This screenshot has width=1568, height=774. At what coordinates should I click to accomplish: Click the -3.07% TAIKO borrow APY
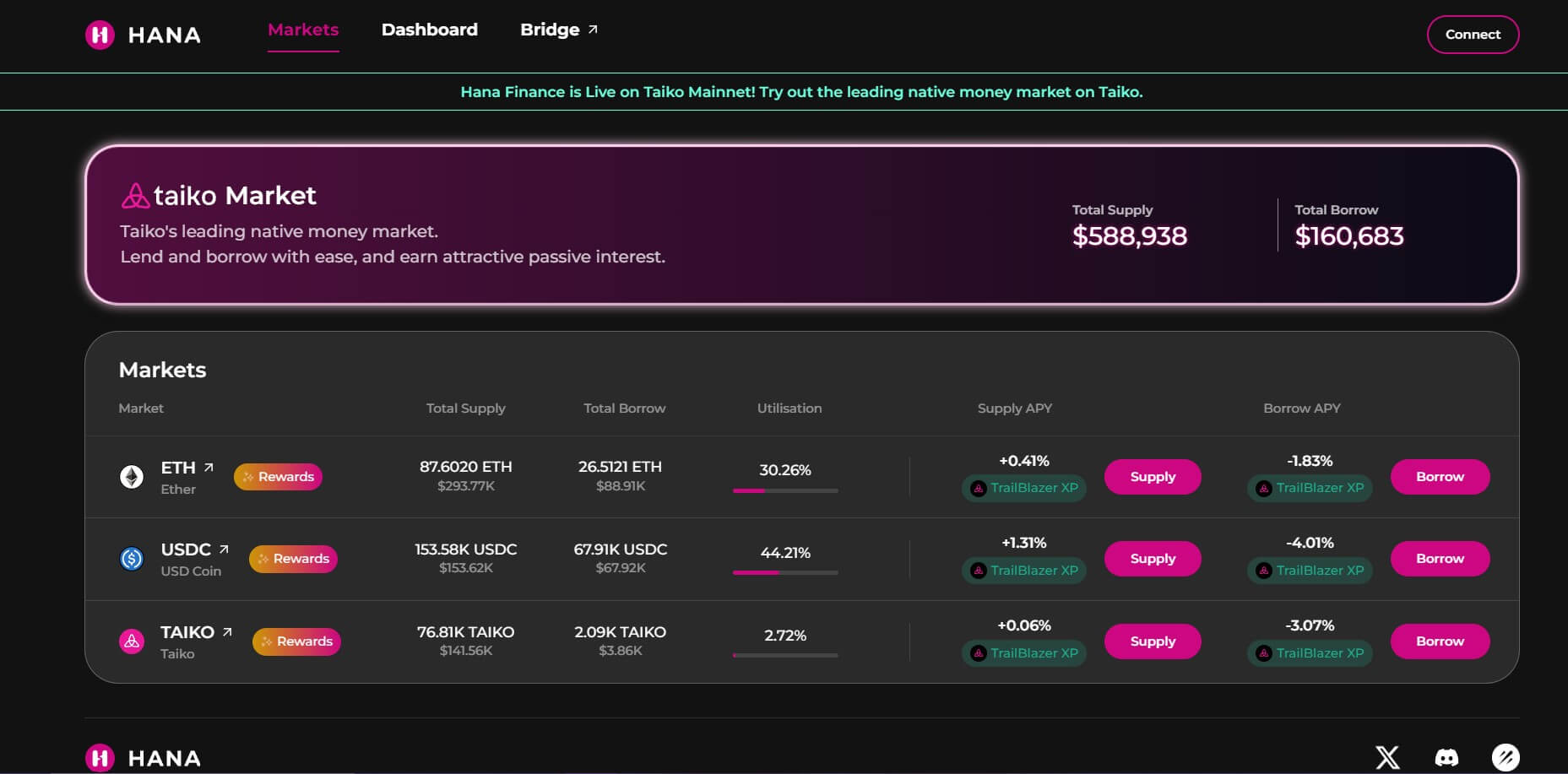point(1310,625)
